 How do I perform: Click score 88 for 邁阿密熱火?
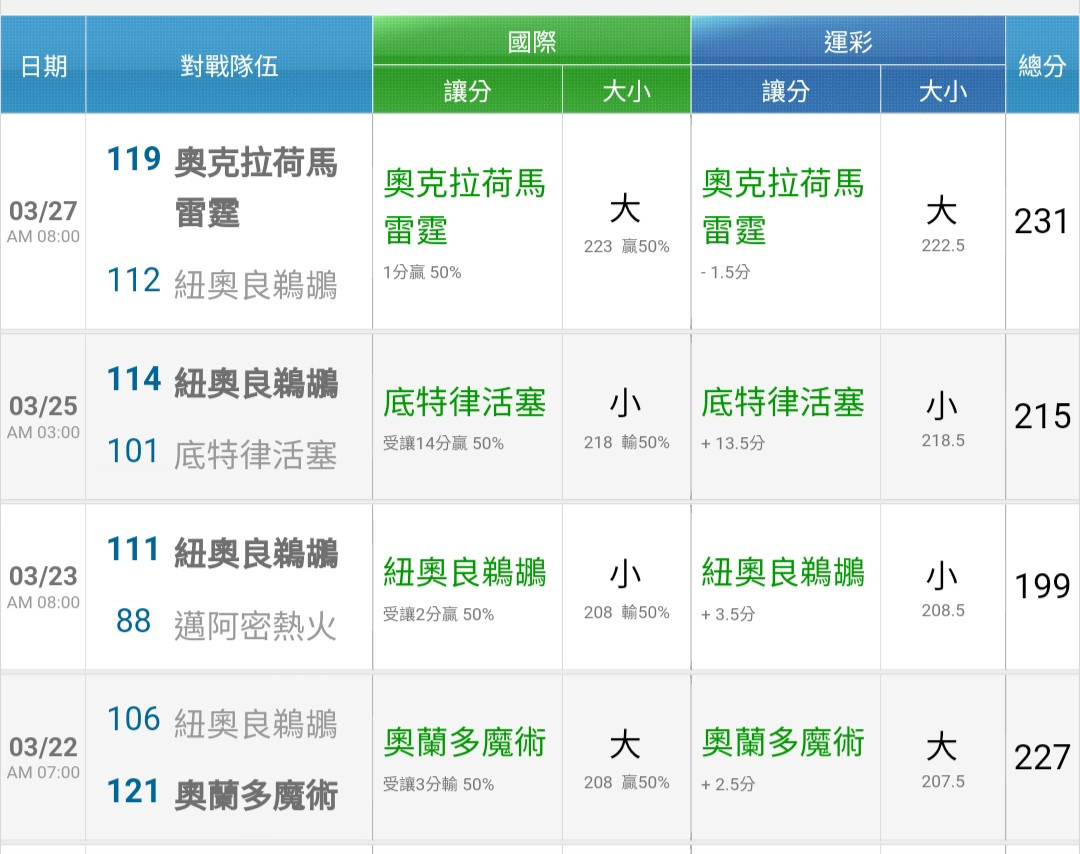click(134, 621)
